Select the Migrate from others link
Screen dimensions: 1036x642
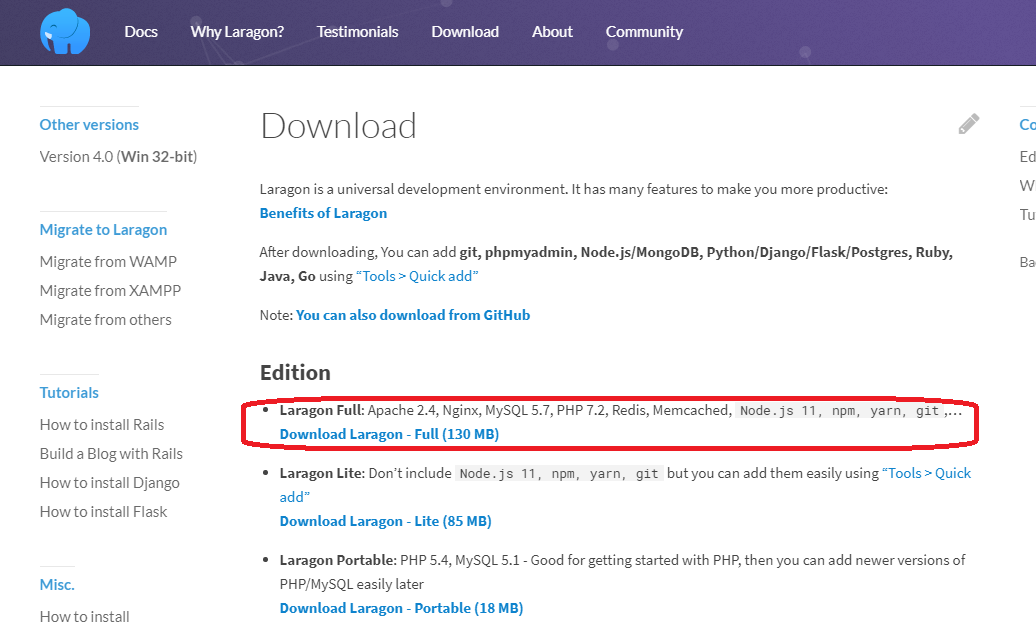(105, 320)
